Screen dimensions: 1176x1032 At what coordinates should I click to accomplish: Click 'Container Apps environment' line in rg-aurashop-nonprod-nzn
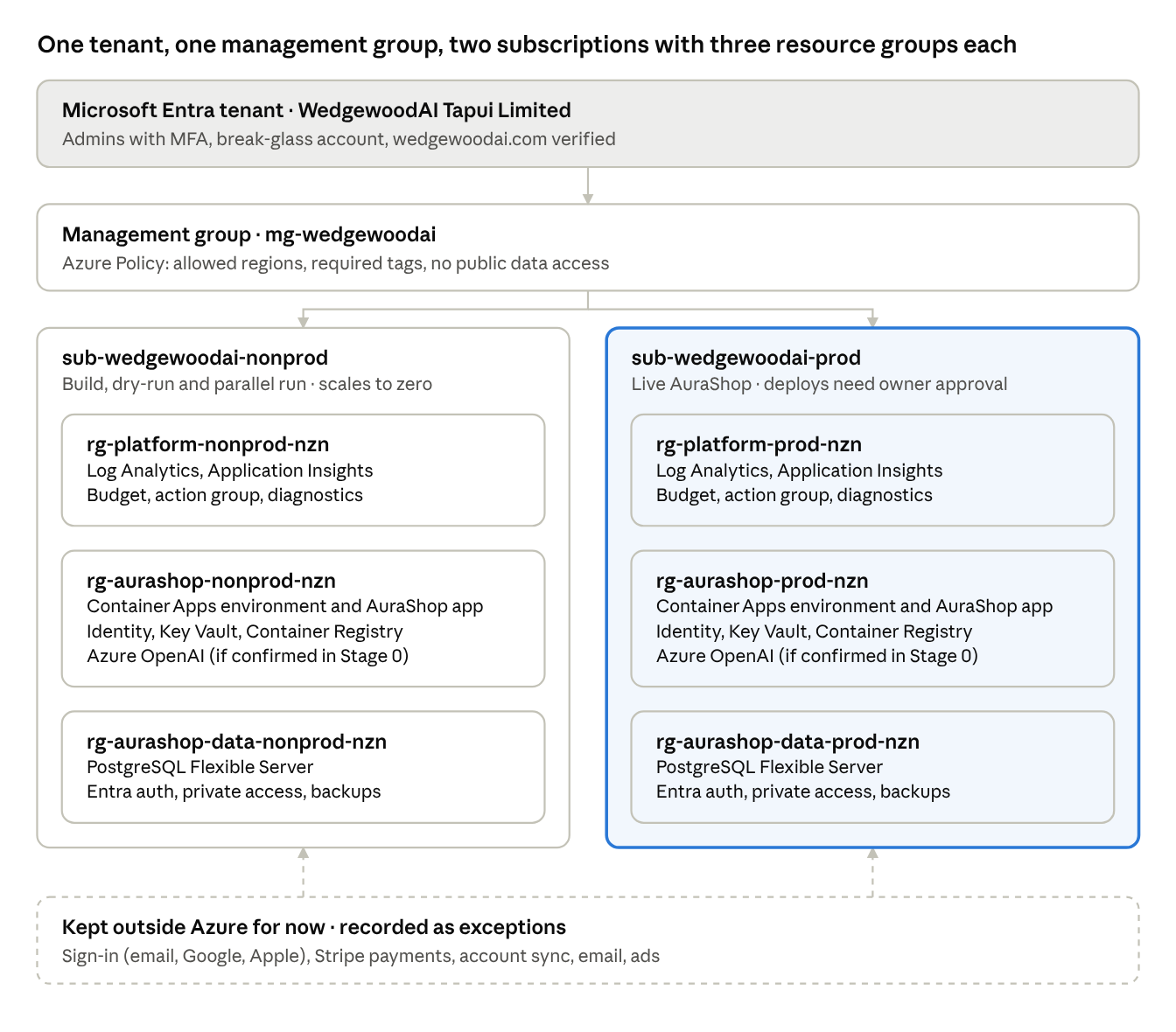coord(285,606)
